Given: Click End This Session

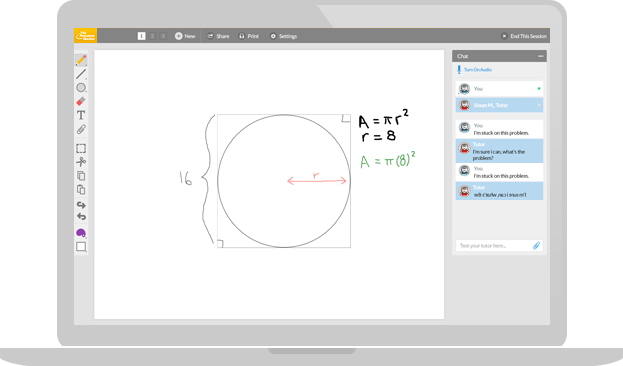Looking at the screenshot, I should 524,36.
